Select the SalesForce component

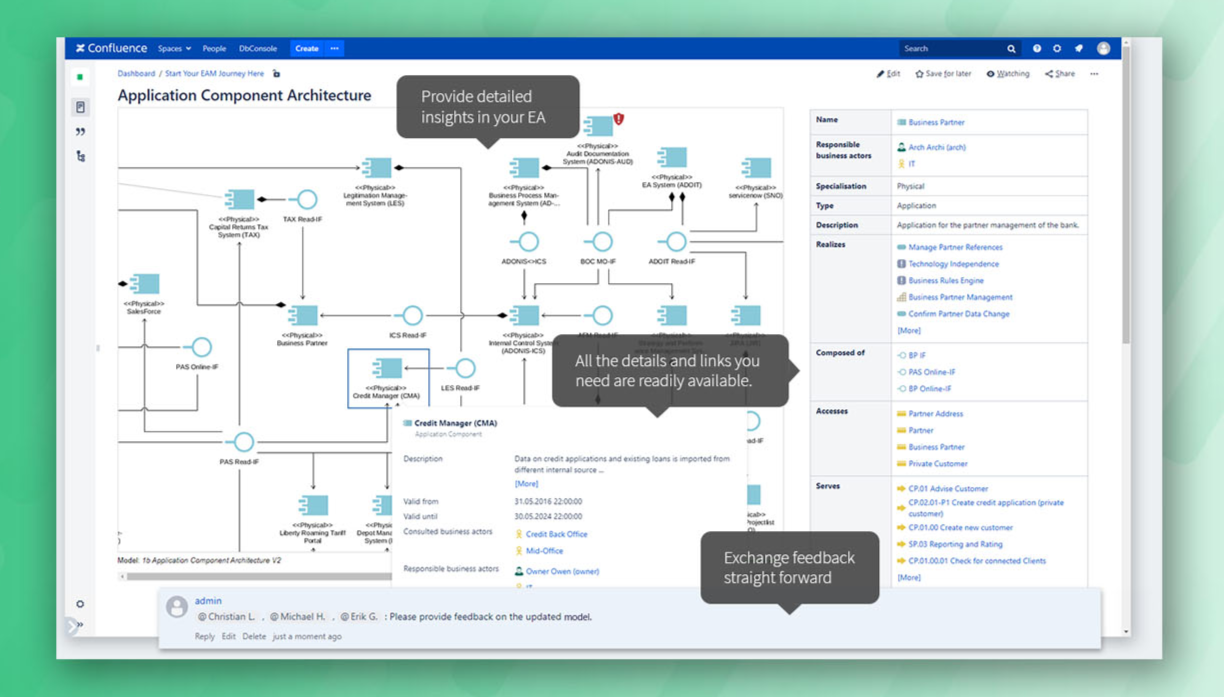[144, 284]
